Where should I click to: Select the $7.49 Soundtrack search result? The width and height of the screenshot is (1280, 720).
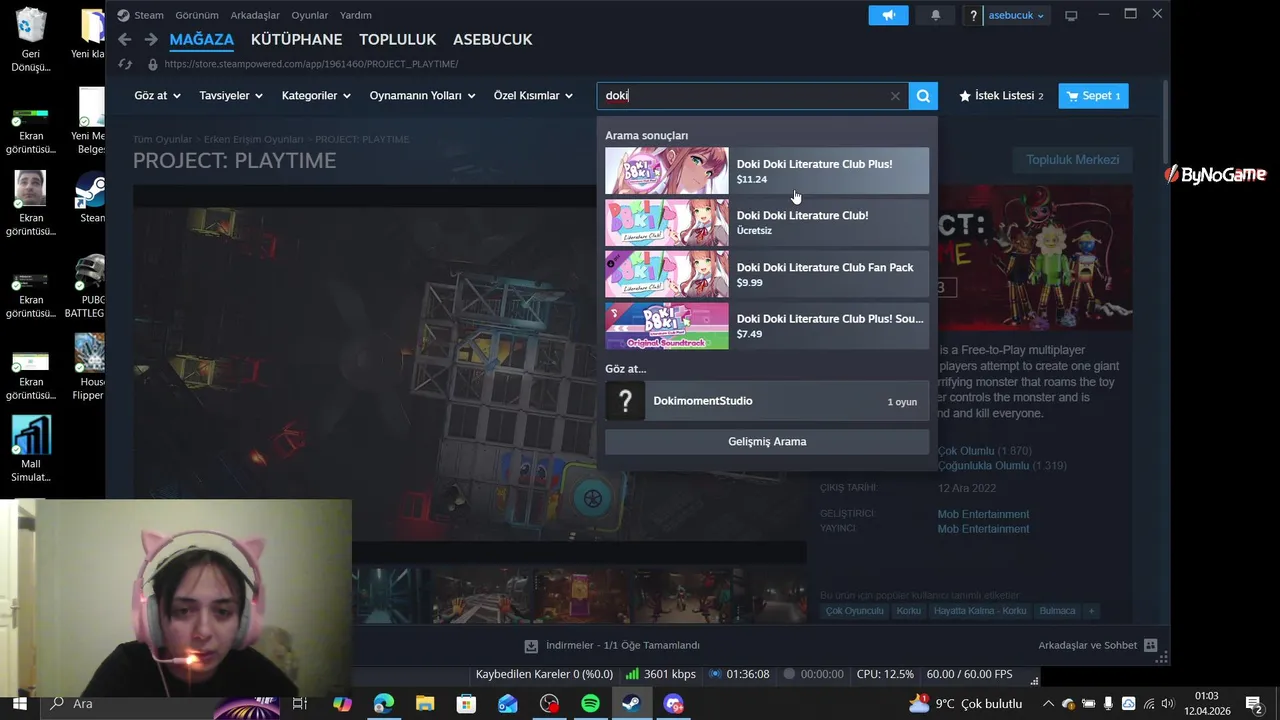767,325
